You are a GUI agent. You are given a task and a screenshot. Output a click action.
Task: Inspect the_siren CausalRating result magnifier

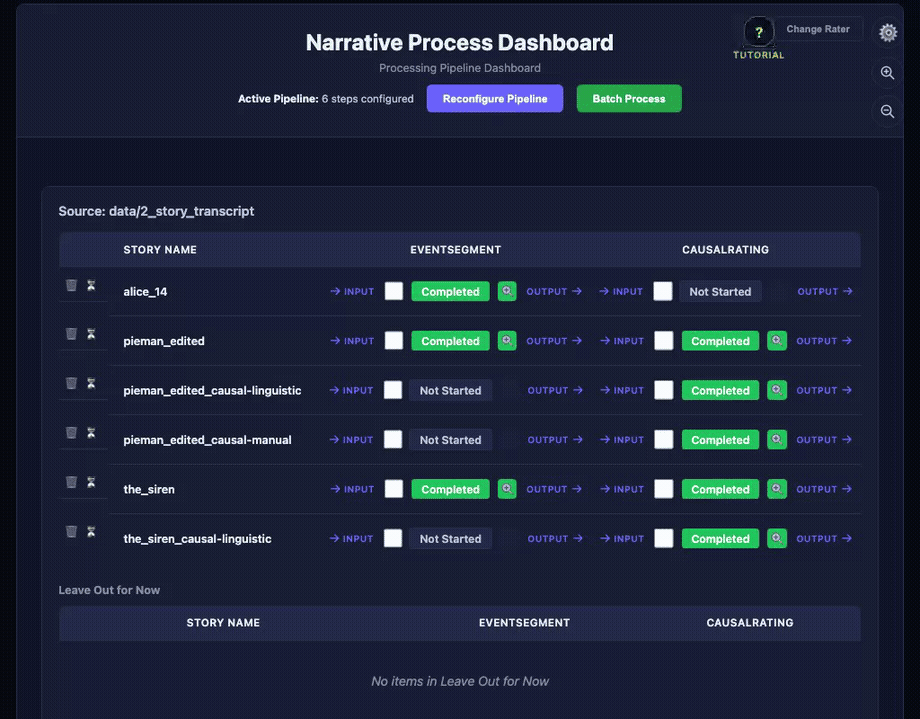point(777,489)
